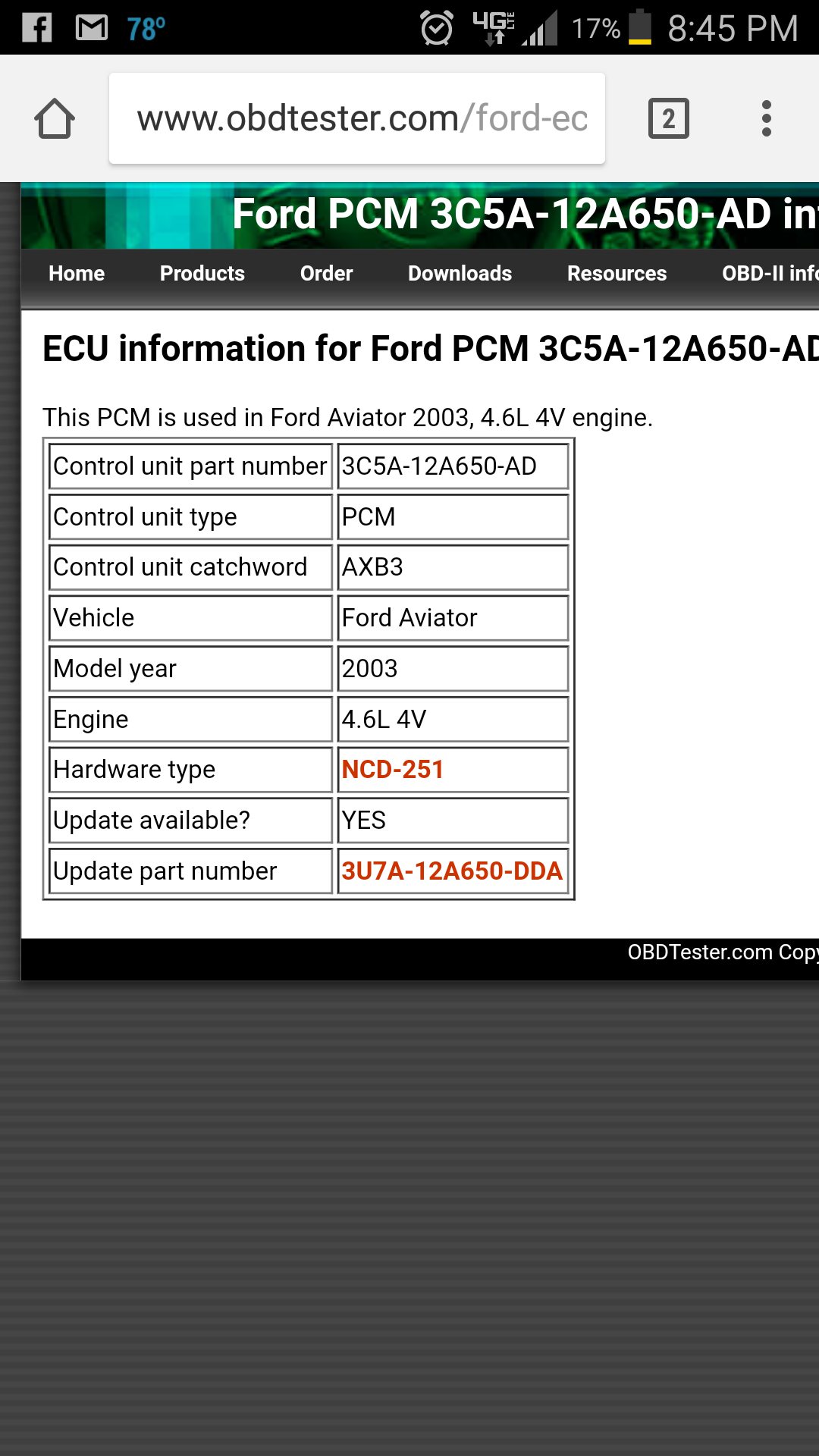Tap the OBDTester.com copyright footer text
Screen dimensions: 819x1456
point(723,952)
